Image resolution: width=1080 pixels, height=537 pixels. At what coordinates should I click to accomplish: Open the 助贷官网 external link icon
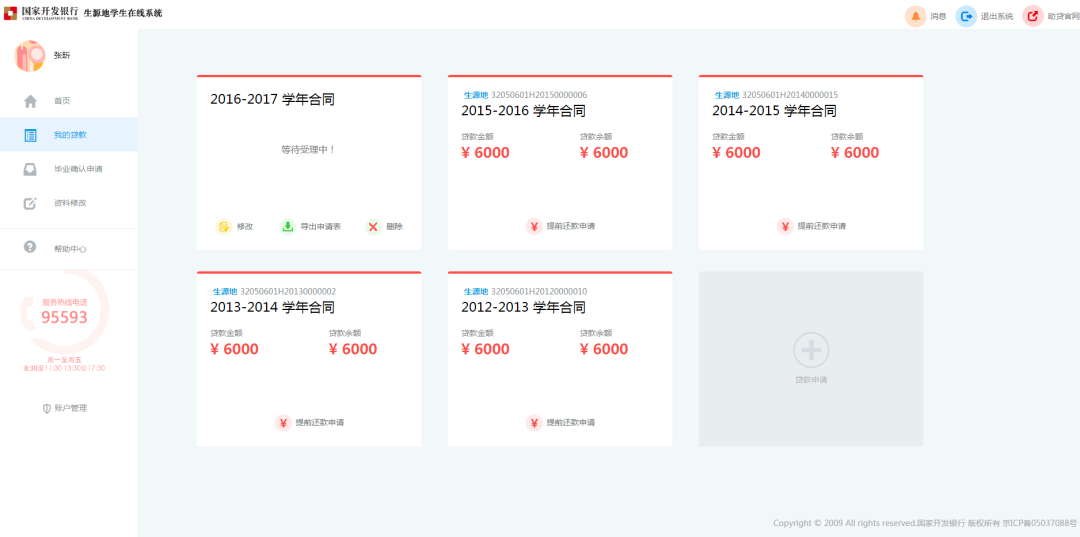click(x=1033, y=16)
